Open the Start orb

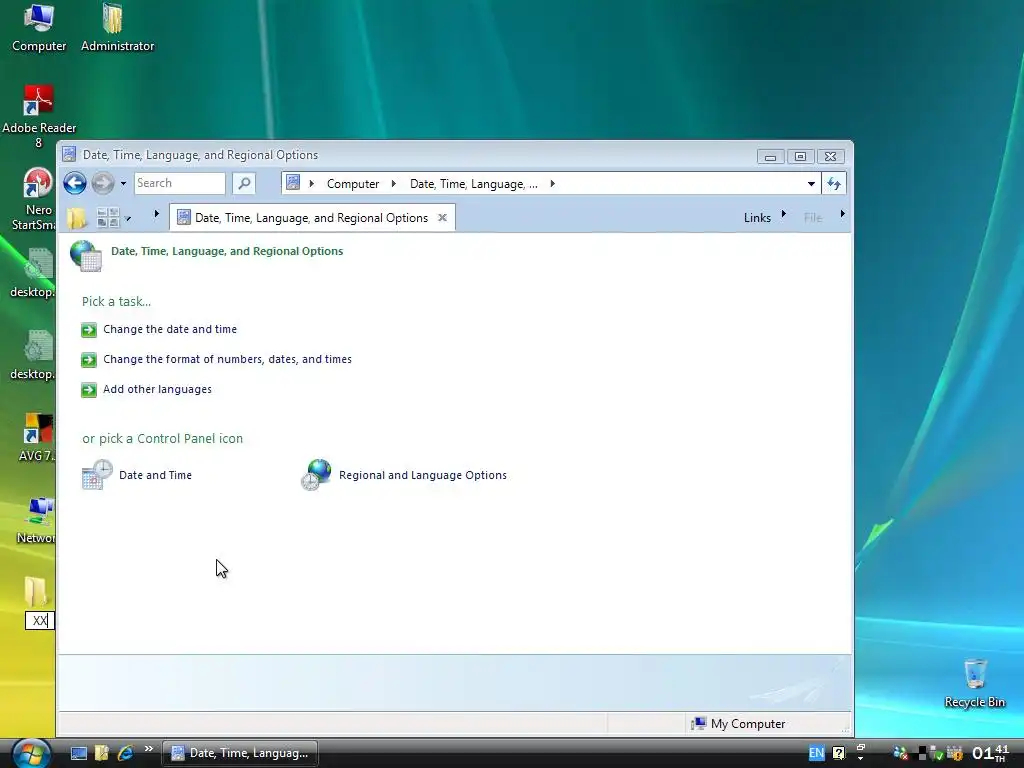(31, 754)
